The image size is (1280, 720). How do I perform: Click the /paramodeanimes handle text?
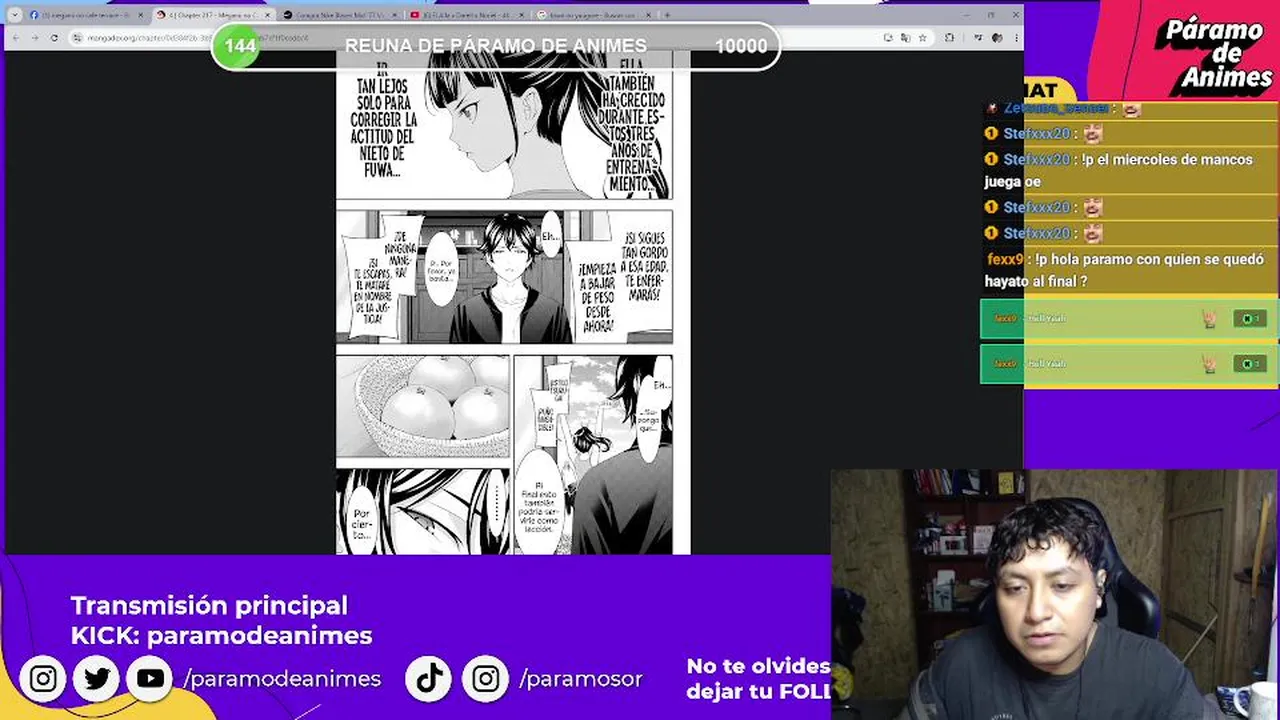[282, 679]
